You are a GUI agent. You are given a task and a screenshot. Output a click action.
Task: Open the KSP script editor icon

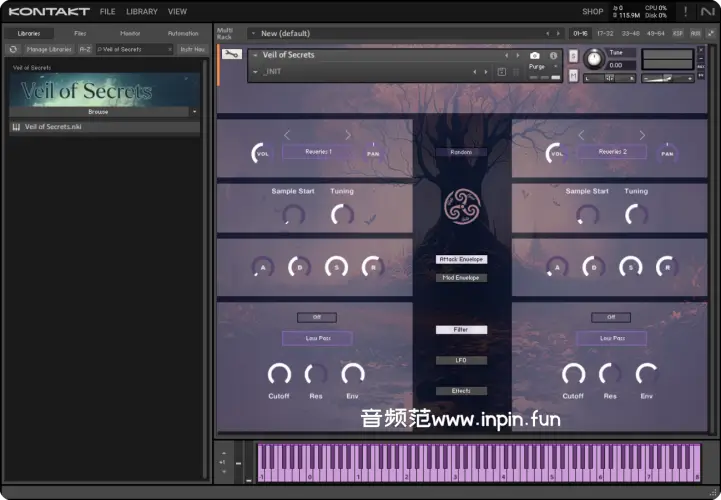(x=678, y=34)
